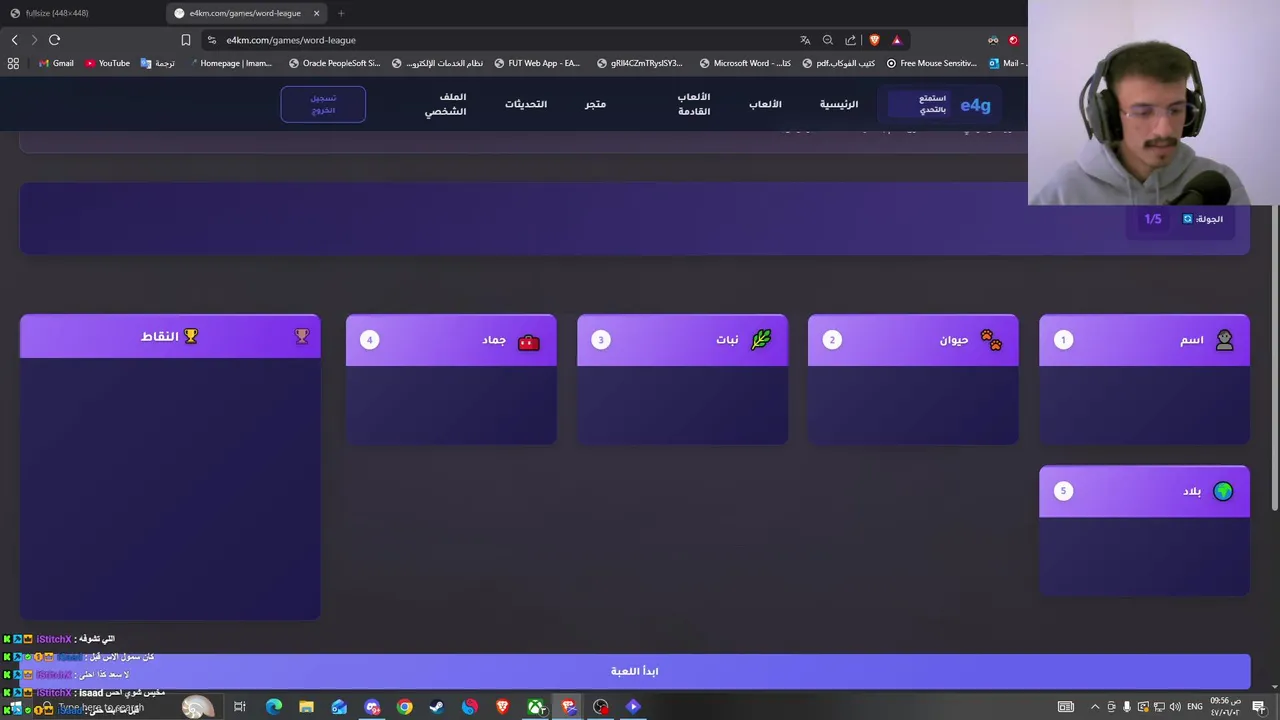This screenshot has height=720, width=1280.
Task: Open Steam from the taskbar
Action: pos(437,707)
